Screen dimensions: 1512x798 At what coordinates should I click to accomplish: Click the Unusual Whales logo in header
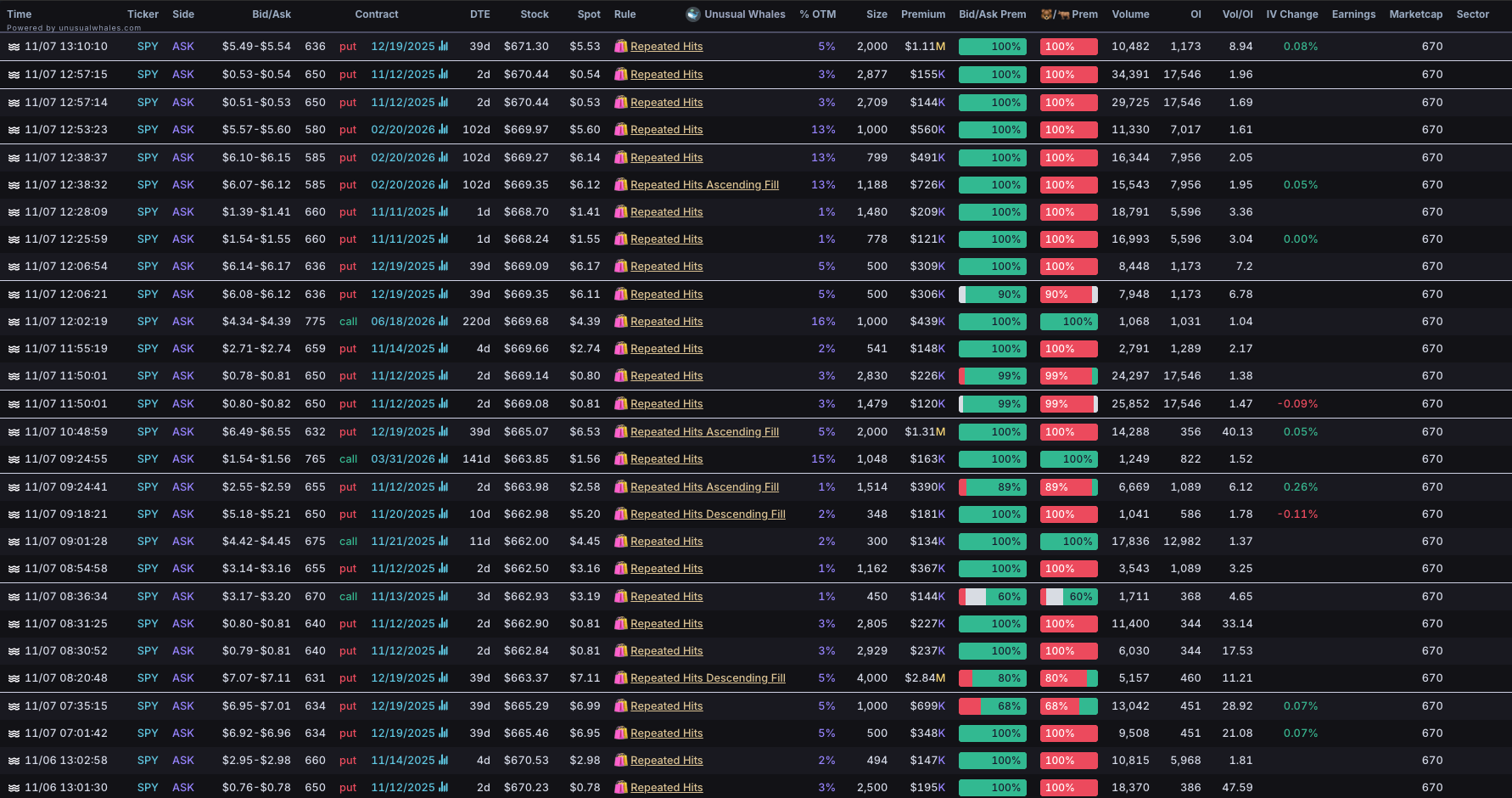pos(693,14)
